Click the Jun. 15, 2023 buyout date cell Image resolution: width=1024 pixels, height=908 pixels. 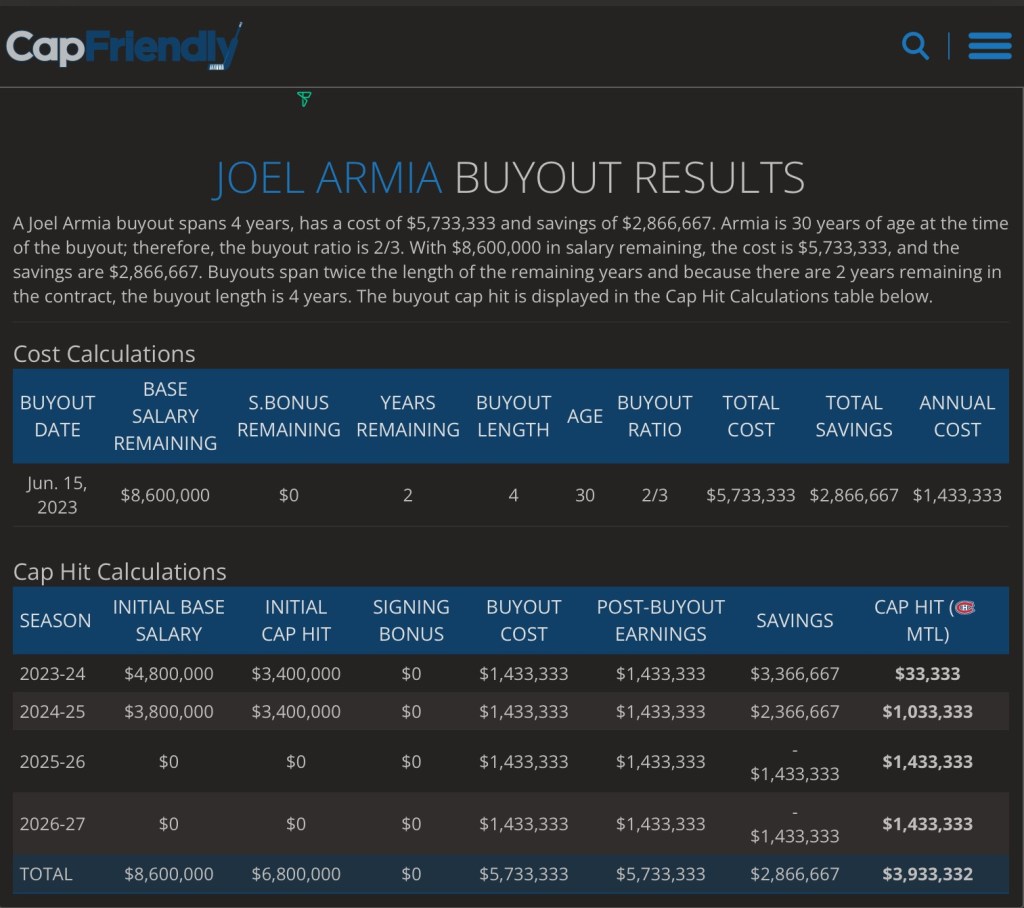click(58, 494)
